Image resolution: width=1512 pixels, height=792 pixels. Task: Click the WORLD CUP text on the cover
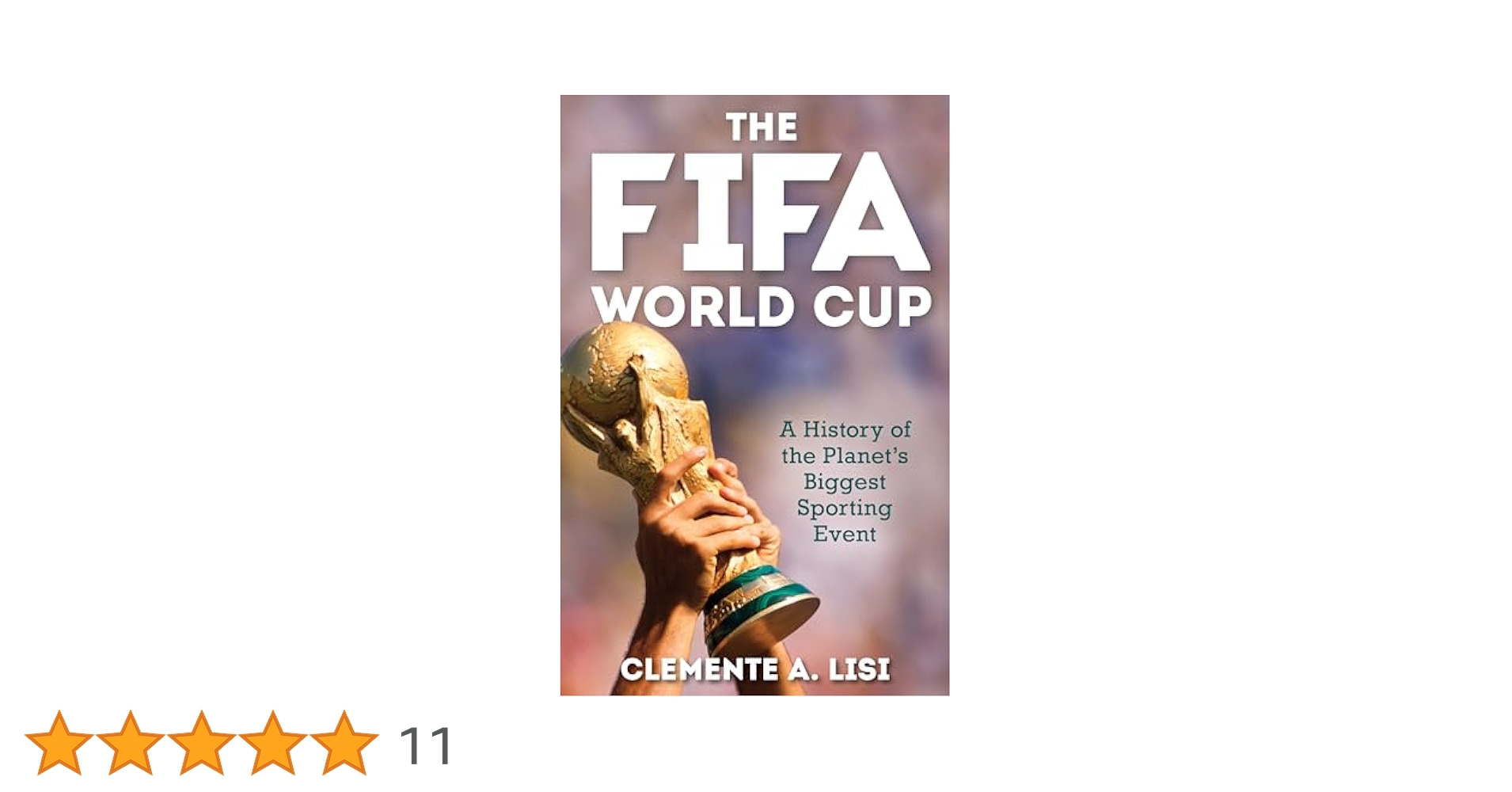click(x=762, y=306)
